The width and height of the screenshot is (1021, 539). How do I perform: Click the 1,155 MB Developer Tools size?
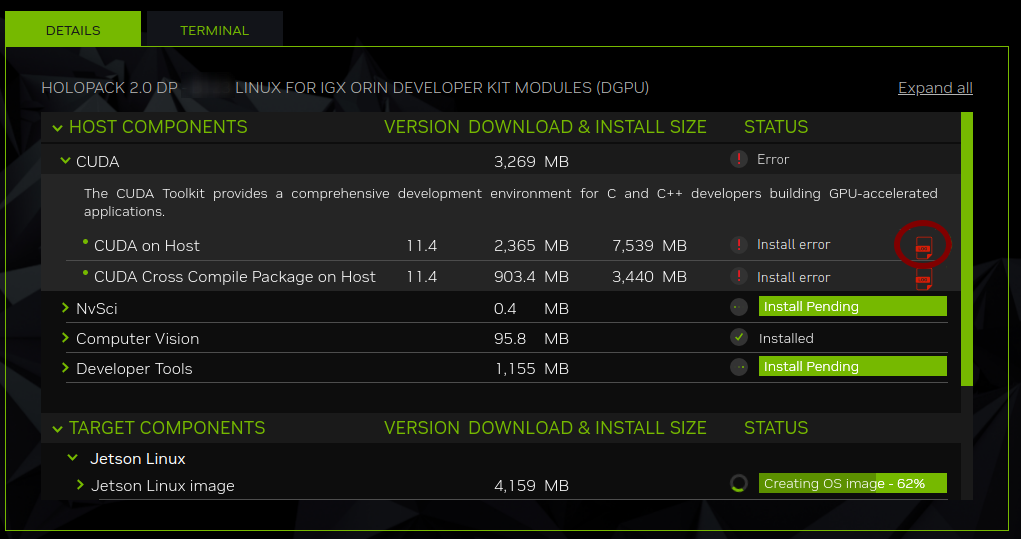click(531, 368)
